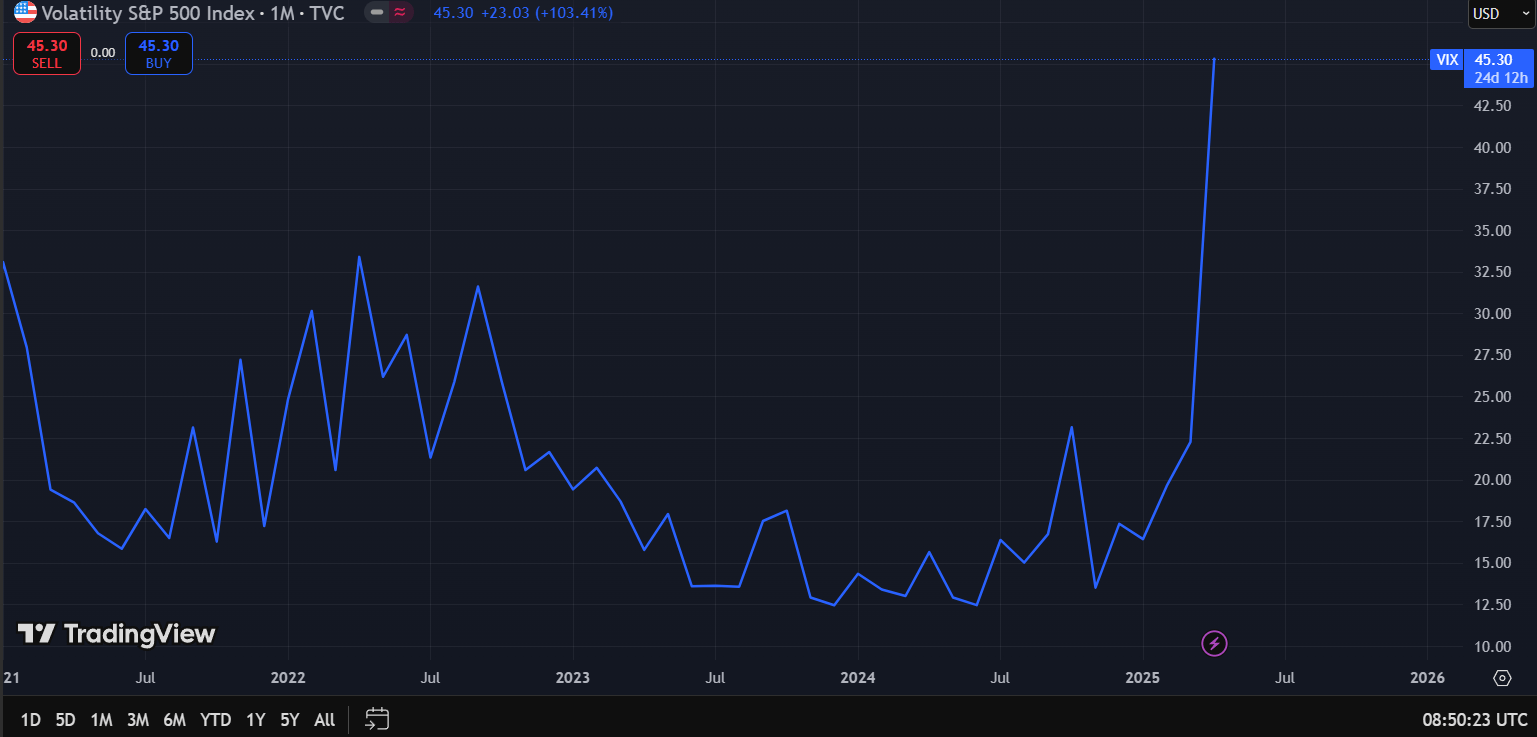1537x737 pixels.
Task: Click the US flag icon beside the symbol name
Action: pos(25,13)
